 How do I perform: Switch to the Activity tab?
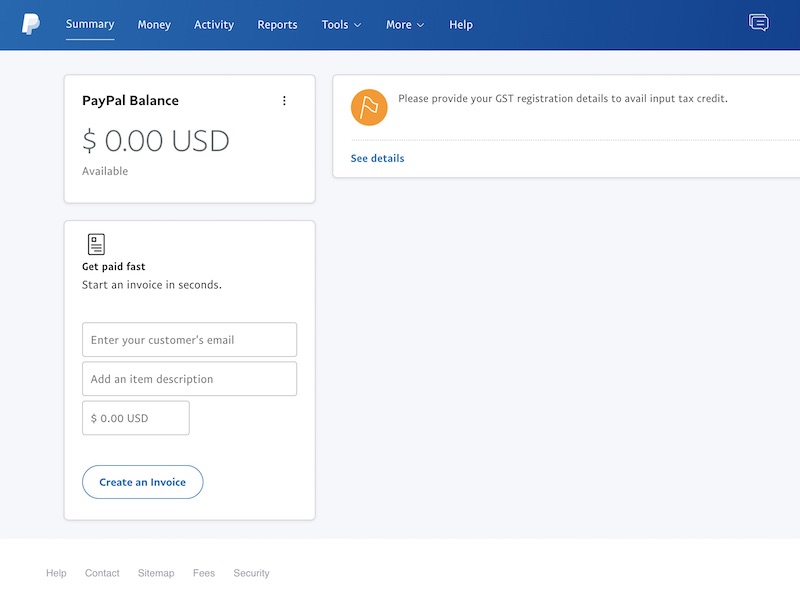click(214, 24)
